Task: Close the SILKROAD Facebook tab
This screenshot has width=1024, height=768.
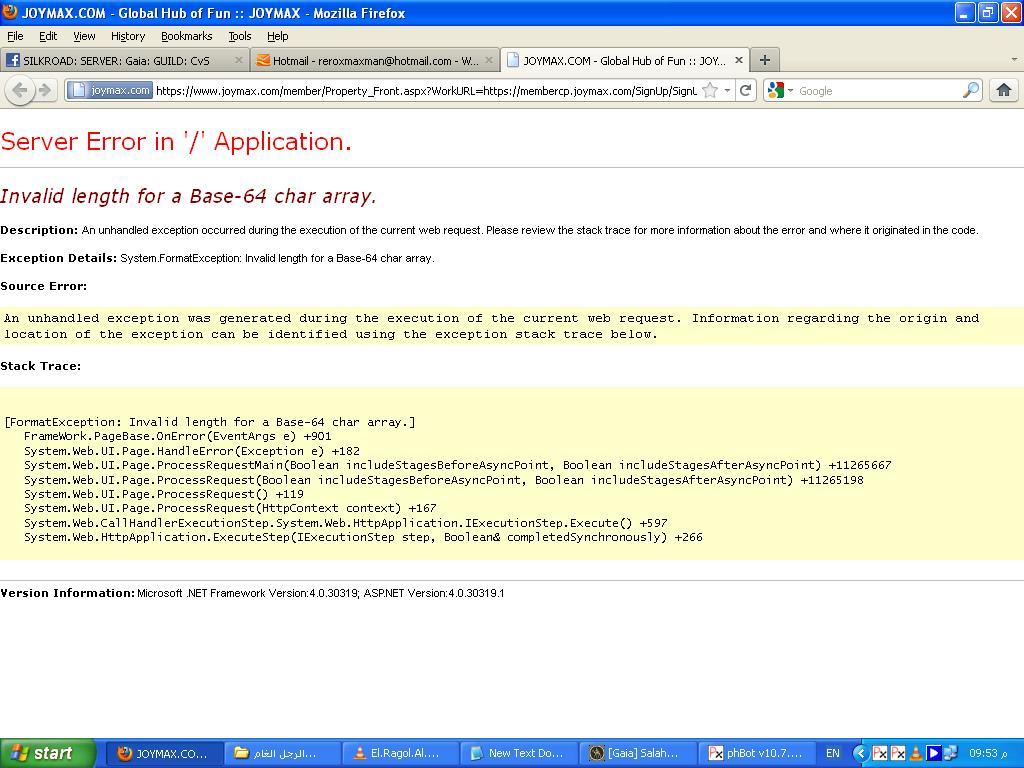Action: click(x=238, y=60)
